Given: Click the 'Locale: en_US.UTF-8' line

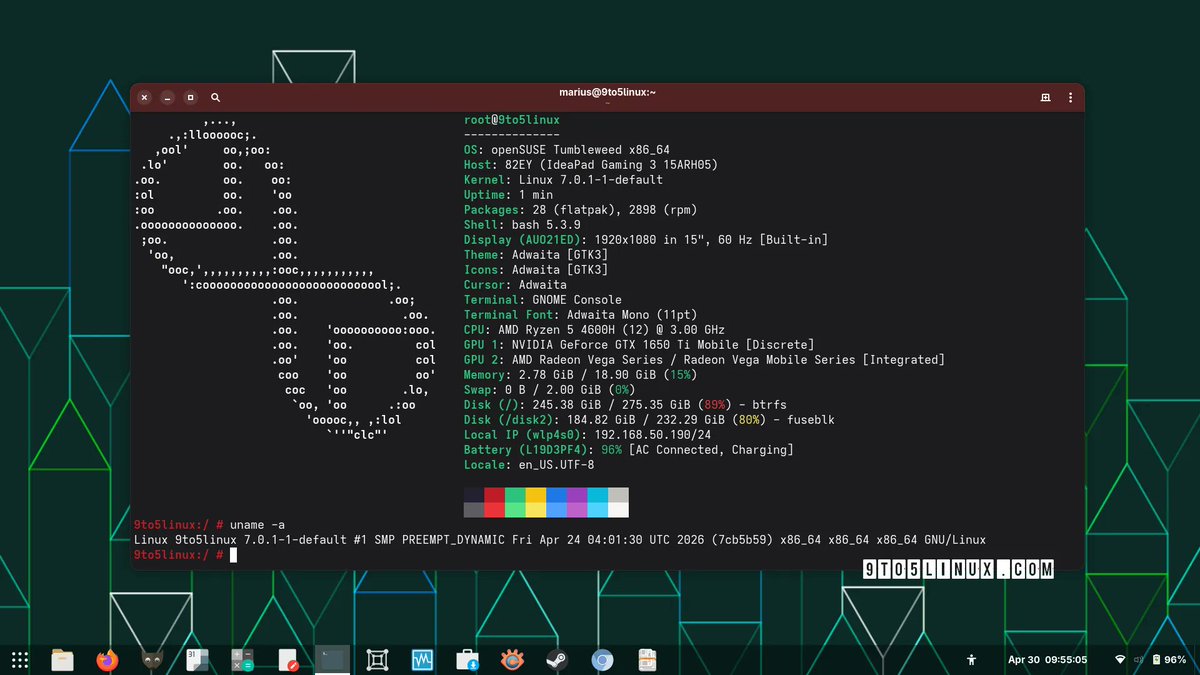Looking at the screenshot, I should click(529, 465).
